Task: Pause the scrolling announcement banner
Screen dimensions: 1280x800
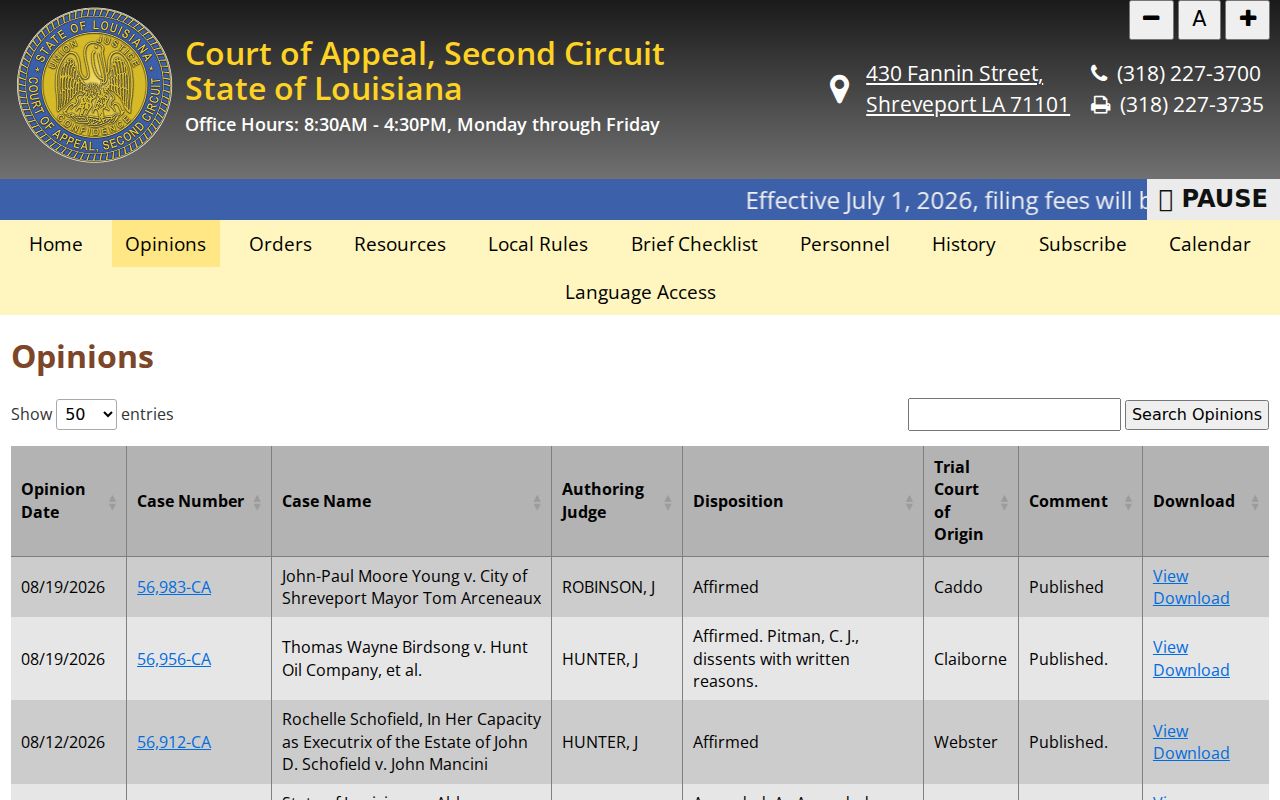Action: tap(1213, 199)
